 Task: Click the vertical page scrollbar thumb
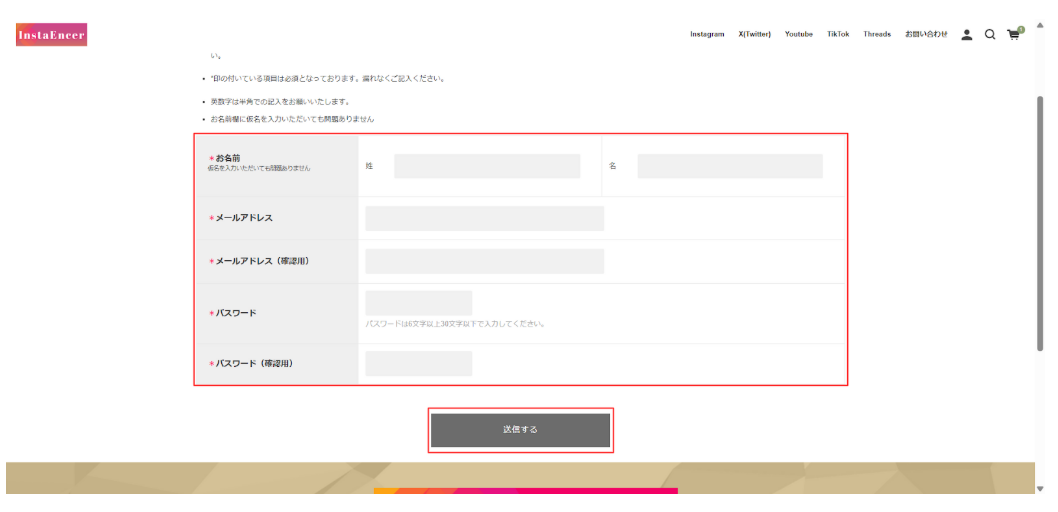(x=1040, y=220)
